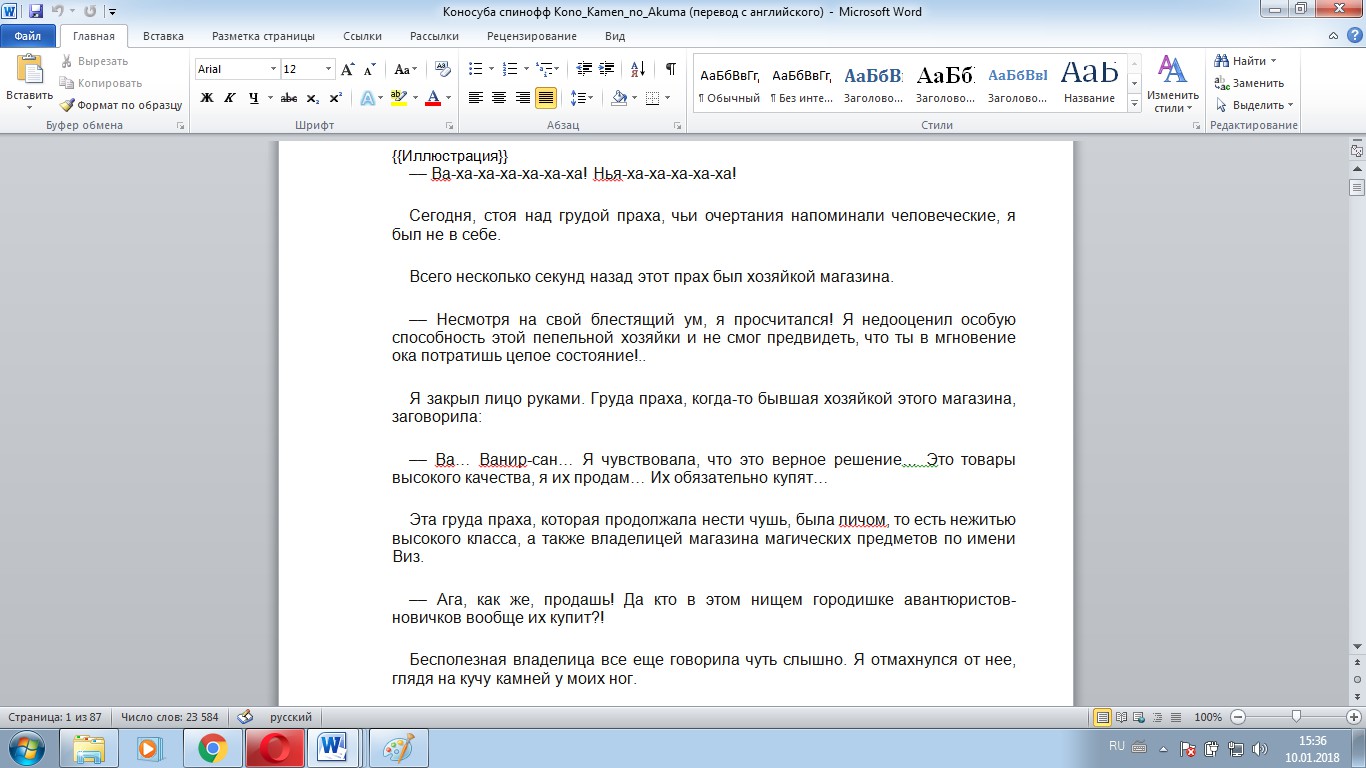Screen dimensions: 1366x768
Task: Click the русский language indicator
Action: (x=290, y=717)
